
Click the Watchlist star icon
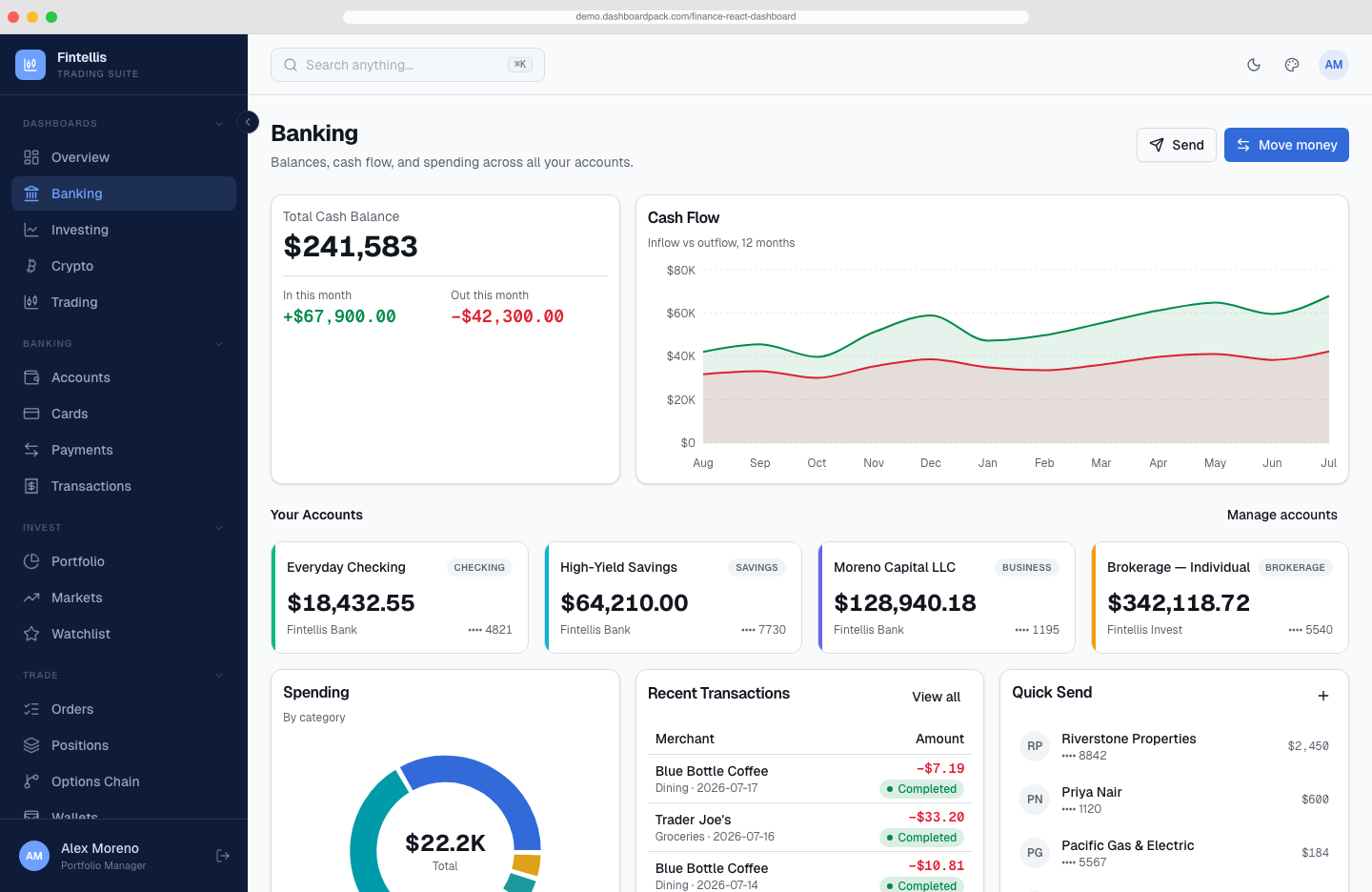[31, 634]
